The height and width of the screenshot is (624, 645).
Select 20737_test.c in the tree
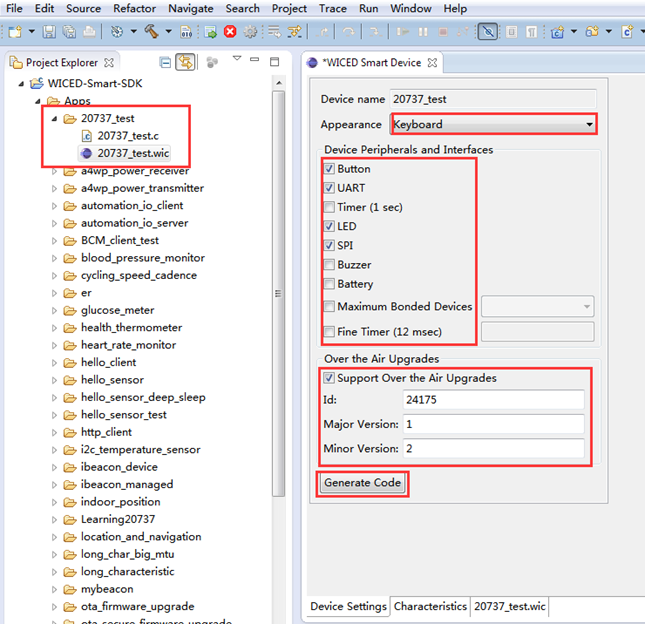pyautogui.click(x=128, y=136)
